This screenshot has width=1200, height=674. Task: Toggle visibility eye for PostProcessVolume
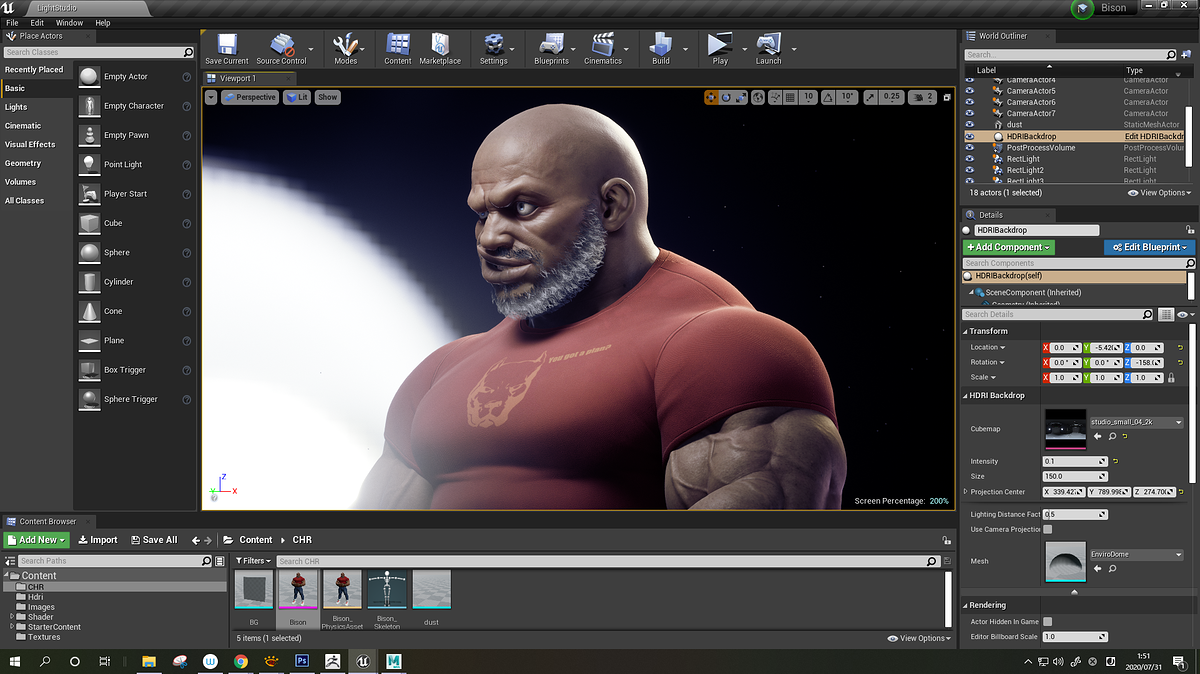point(970,148)
